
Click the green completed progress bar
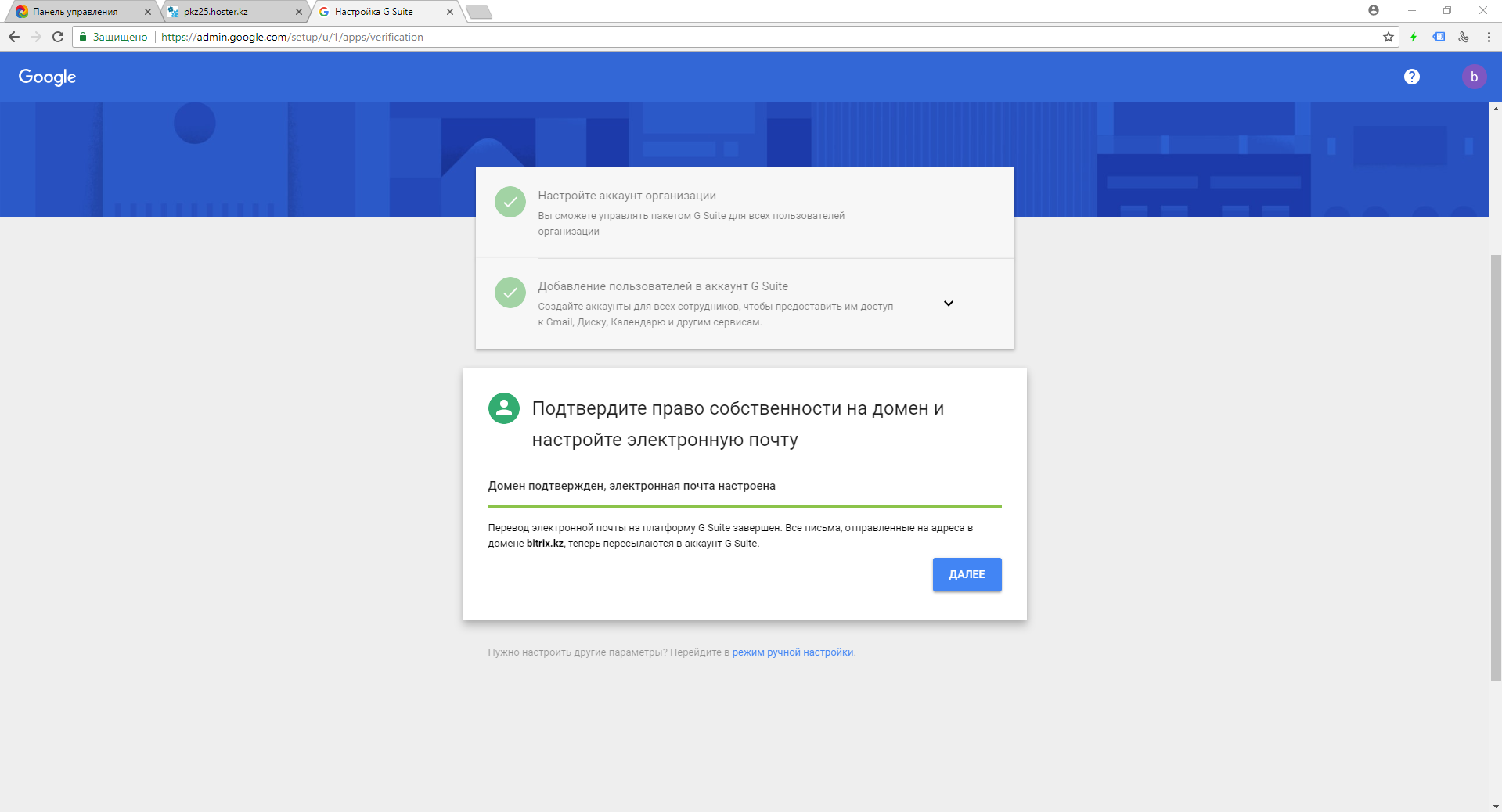coord(744,506)
